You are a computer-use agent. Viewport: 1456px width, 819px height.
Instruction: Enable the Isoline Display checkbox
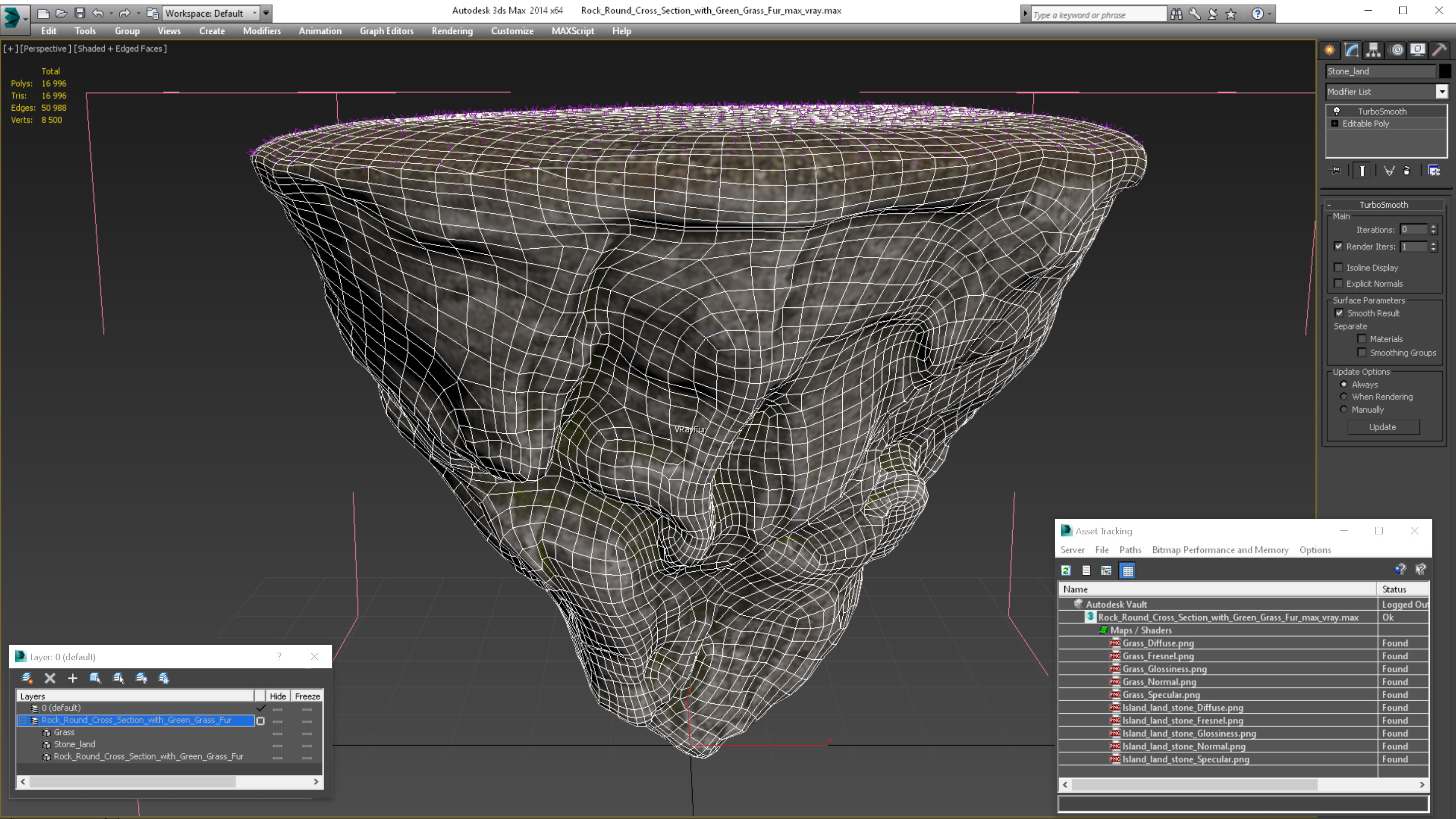1338,267
